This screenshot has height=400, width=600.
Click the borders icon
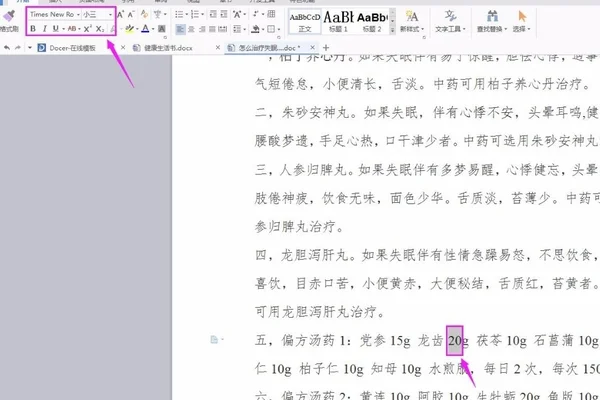271,29
